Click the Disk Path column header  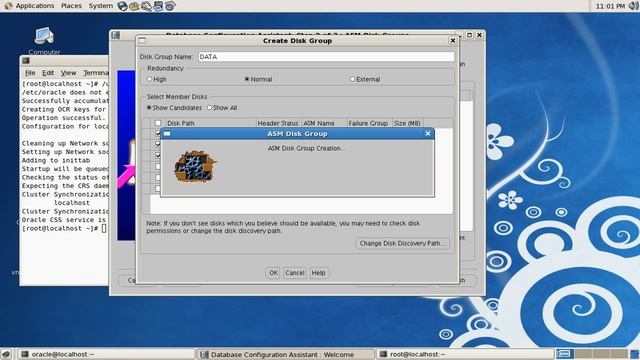(x=211, y=123)
